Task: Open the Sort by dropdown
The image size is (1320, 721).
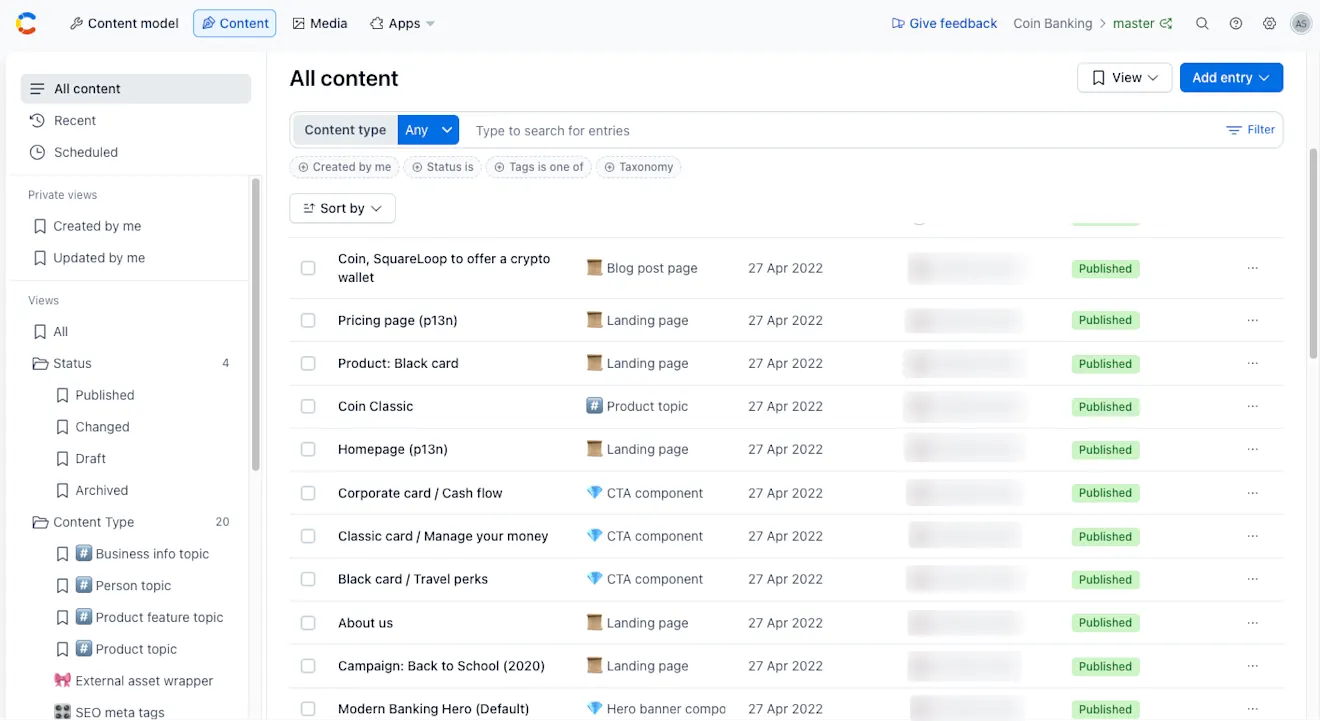Action: tap(342, 208)
